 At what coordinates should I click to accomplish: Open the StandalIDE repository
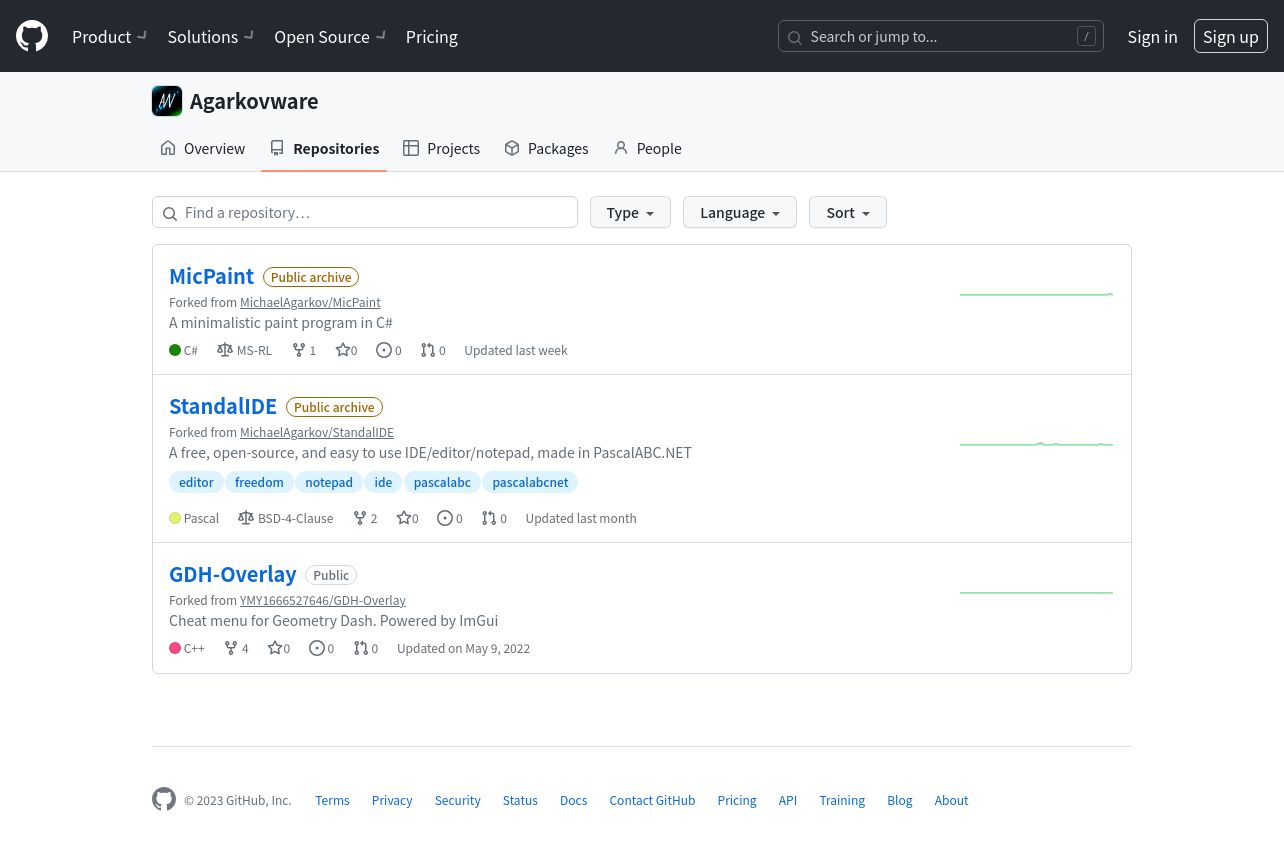click(x=223, y=406)
